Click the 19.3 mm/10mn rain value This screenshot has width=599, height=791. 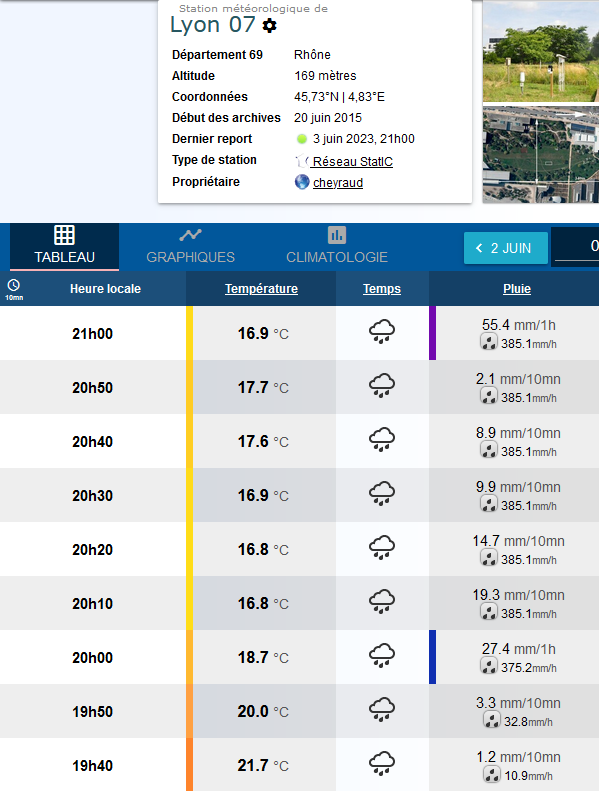coord(518,595)
